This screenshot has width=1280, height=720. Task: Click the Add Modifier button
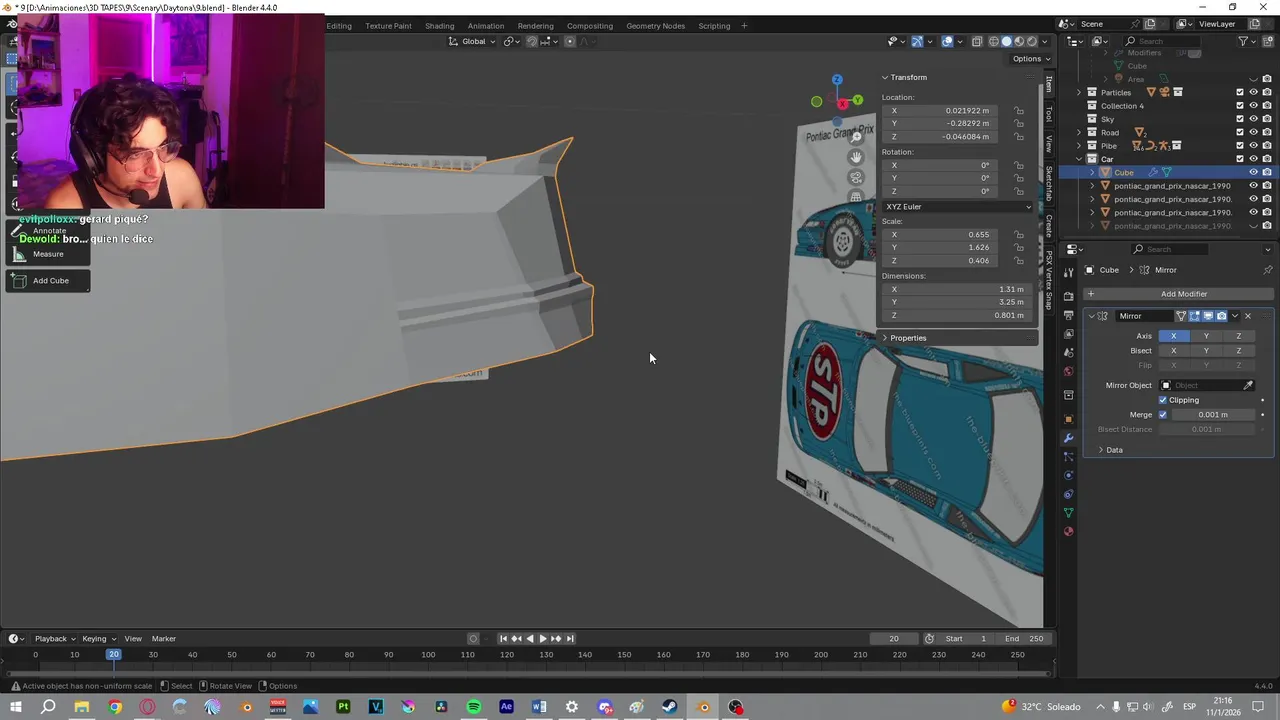[1178, 294]
